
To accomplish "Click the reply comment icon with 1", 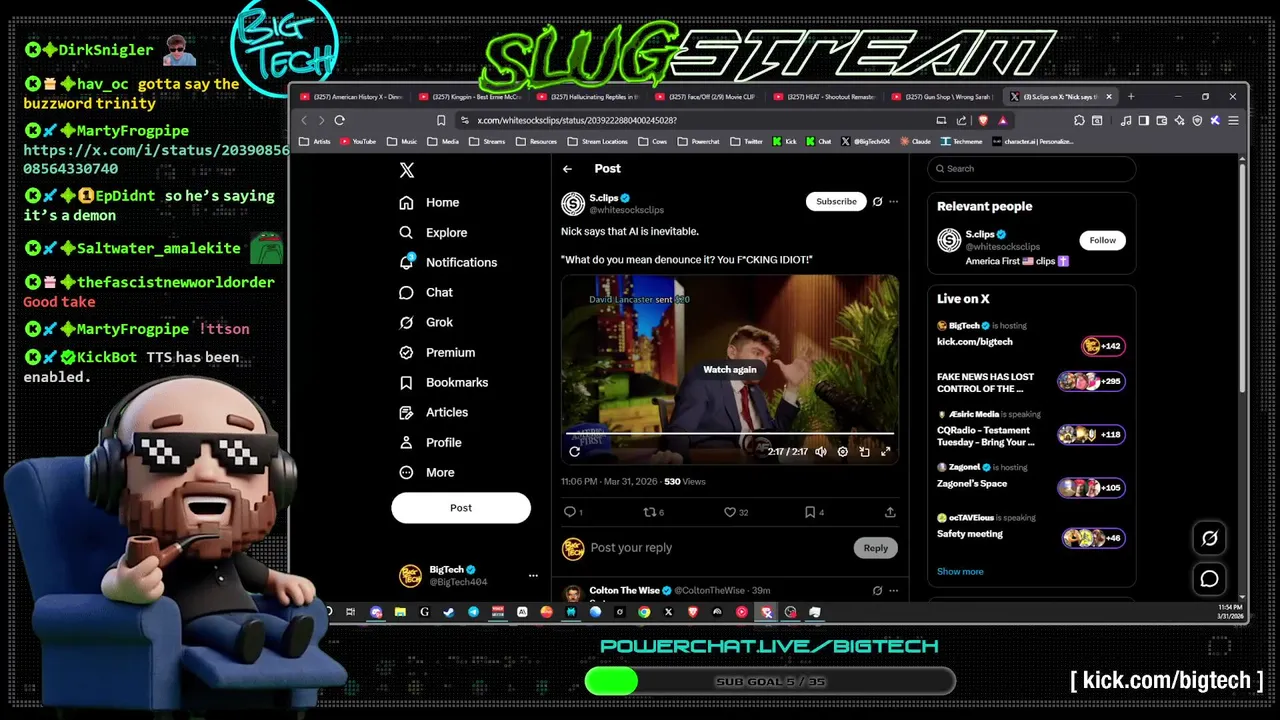I will (x=573, y=512).
